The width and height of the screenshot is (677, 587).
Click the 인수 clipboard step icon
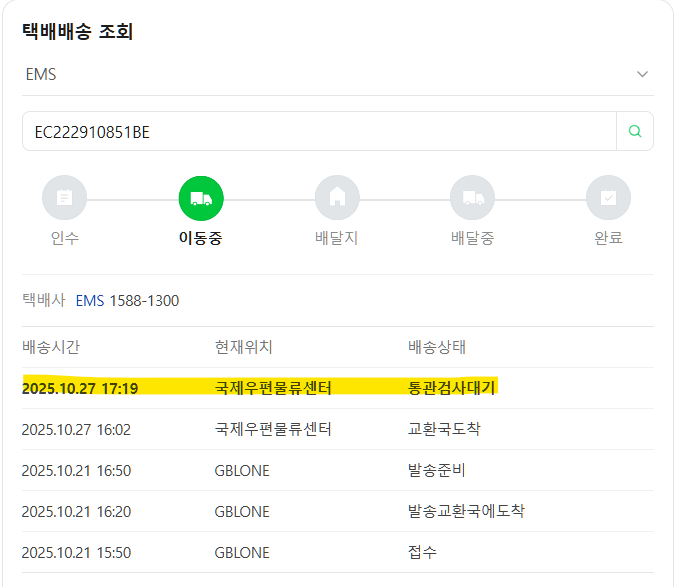tap(65, 198)
